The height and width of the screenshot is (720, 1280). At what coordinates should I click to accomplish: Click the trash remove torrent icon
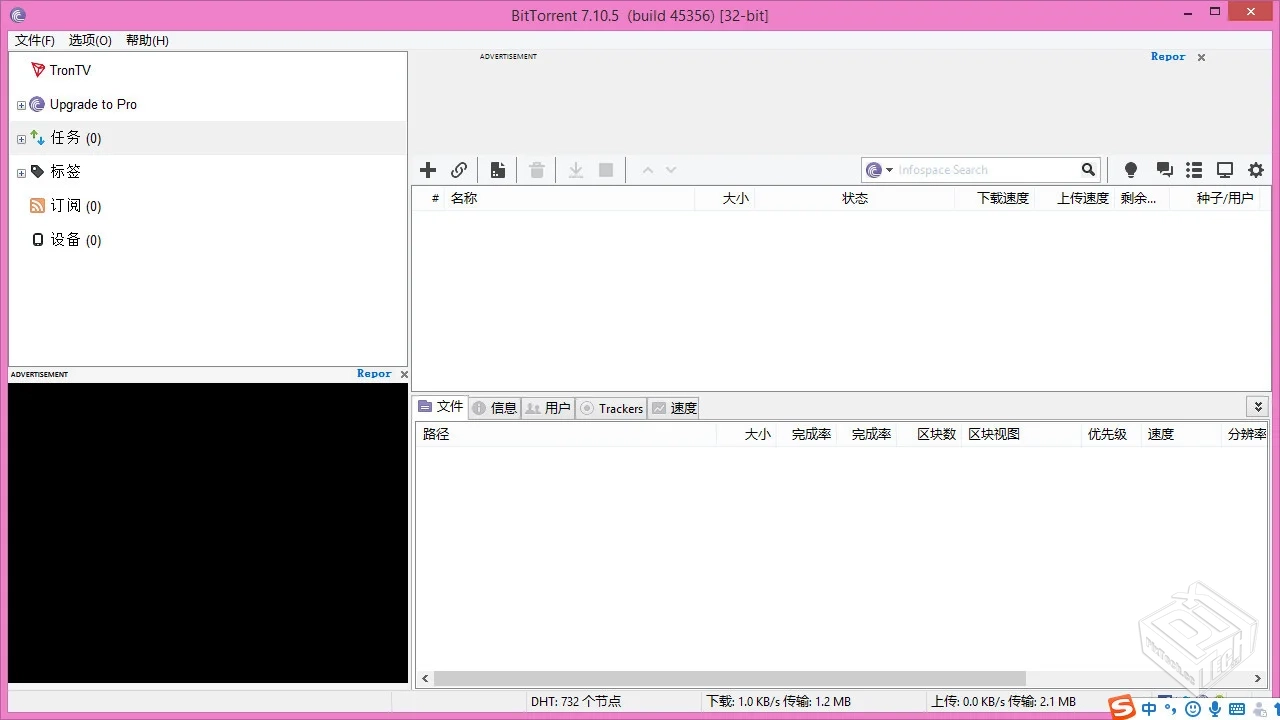pos(537,170)
